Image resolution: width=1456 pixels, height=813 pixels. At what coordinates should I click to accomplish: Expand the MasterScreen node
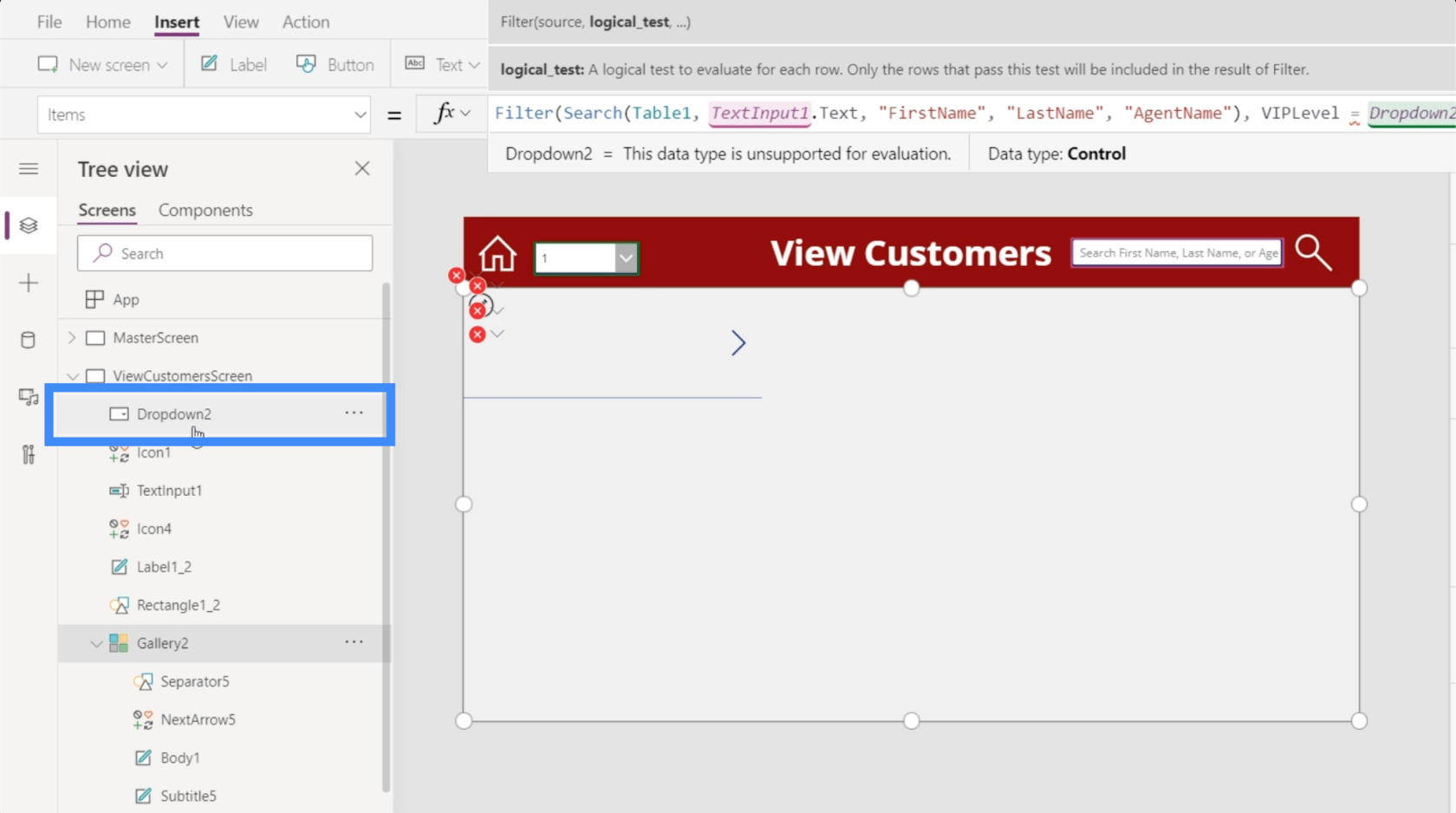[72, 338]
